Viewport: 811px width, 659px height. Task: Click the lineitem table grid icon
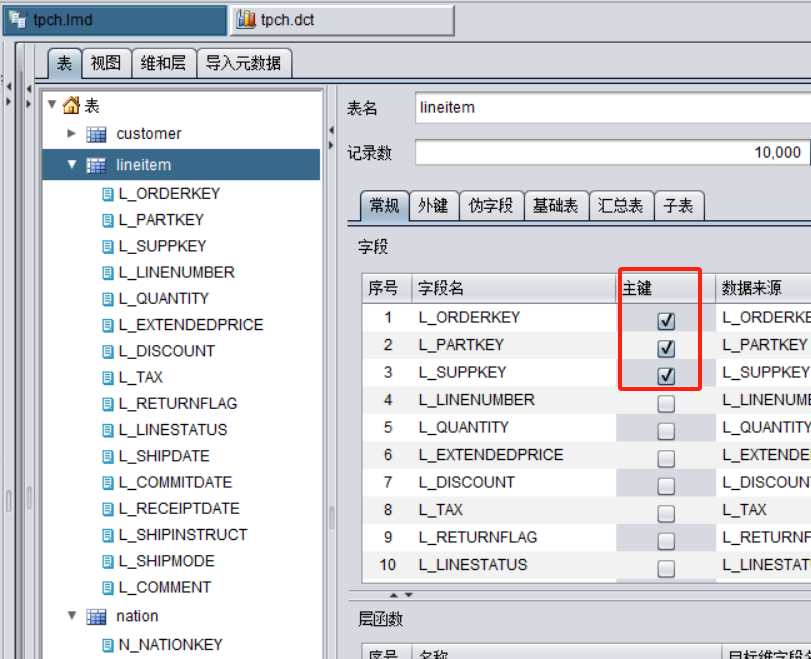(x=96, y=165)
